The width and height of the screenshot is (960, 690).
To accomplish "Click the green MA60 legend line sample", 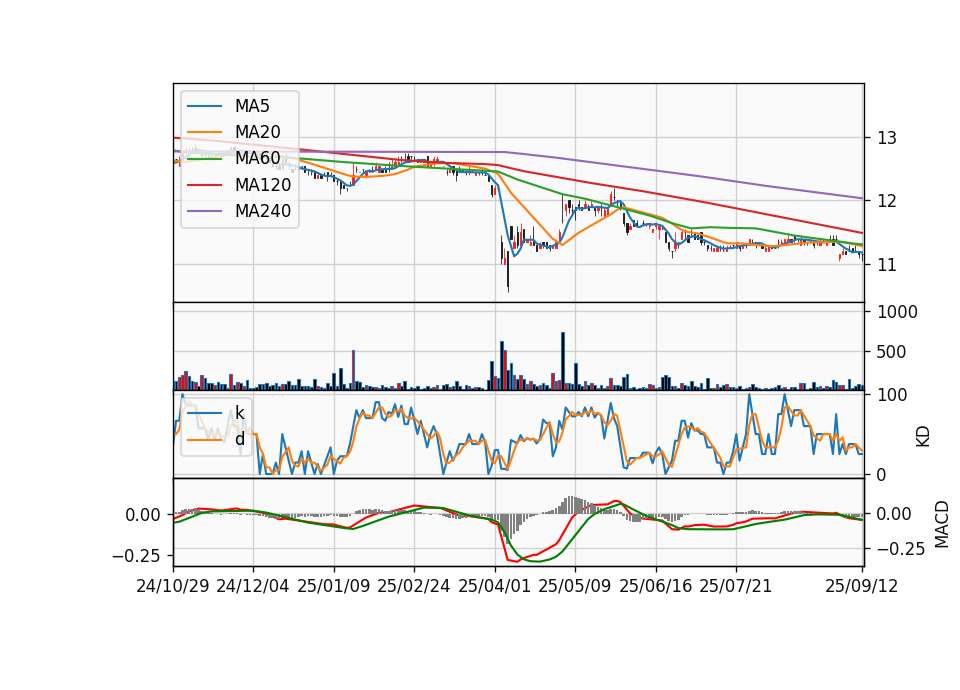I will coord(204,159).
